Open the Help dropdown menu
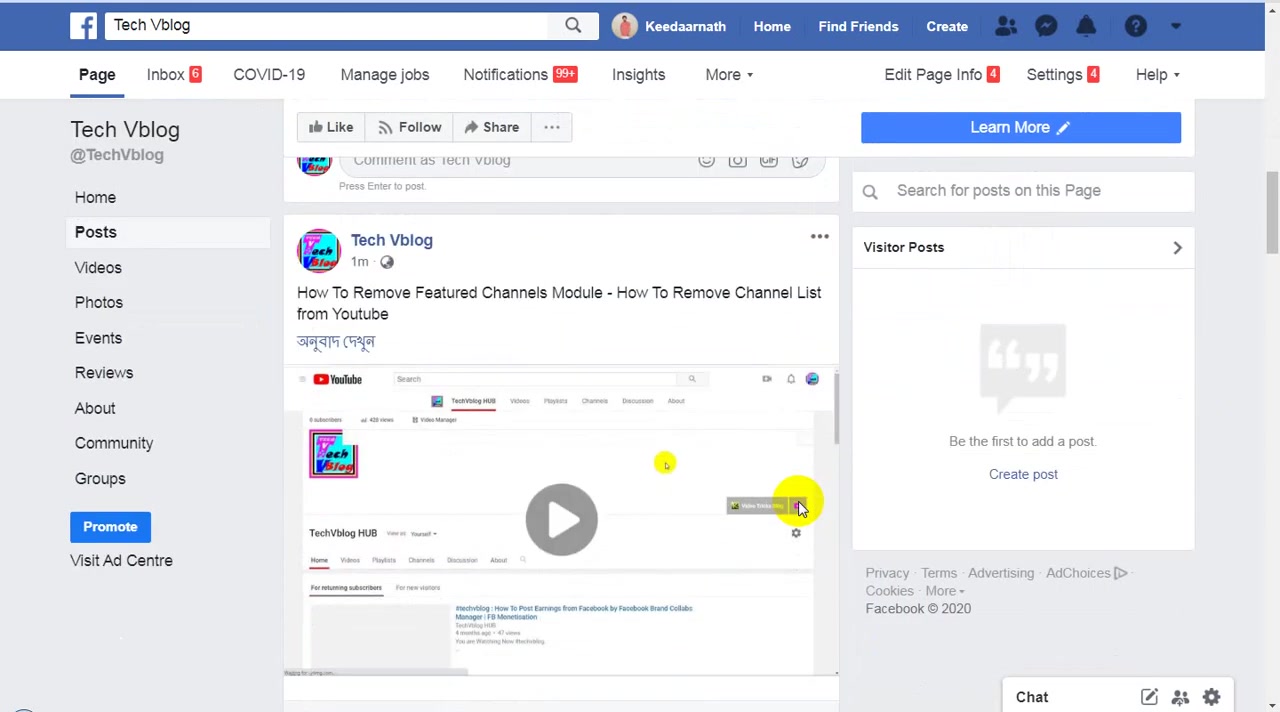Image resolution: width=1280 pixels, height=712 pixels. point(1157,75)
